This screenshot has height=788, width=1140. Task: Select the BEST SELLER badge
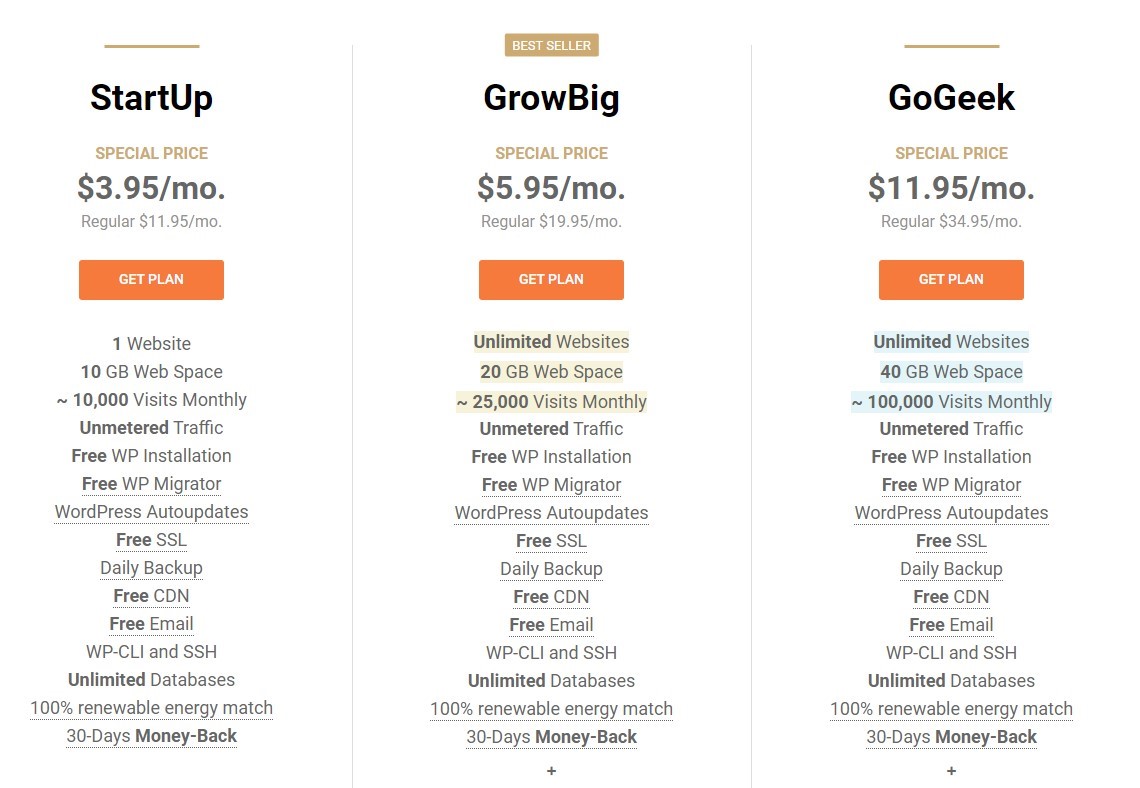pyautogui.click(x=552, y=45)
